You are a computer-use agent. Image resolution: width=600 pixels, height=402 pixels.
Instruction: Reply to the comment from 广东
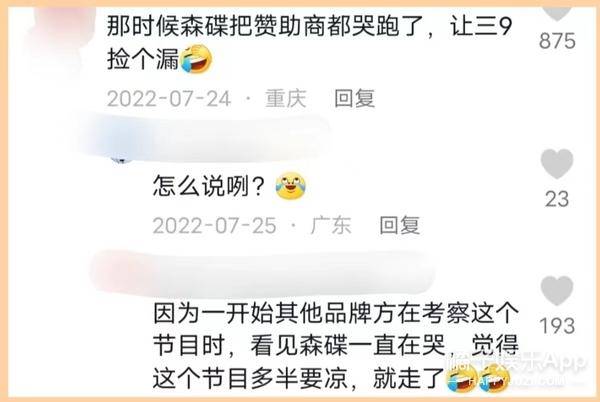click(400, 225)
